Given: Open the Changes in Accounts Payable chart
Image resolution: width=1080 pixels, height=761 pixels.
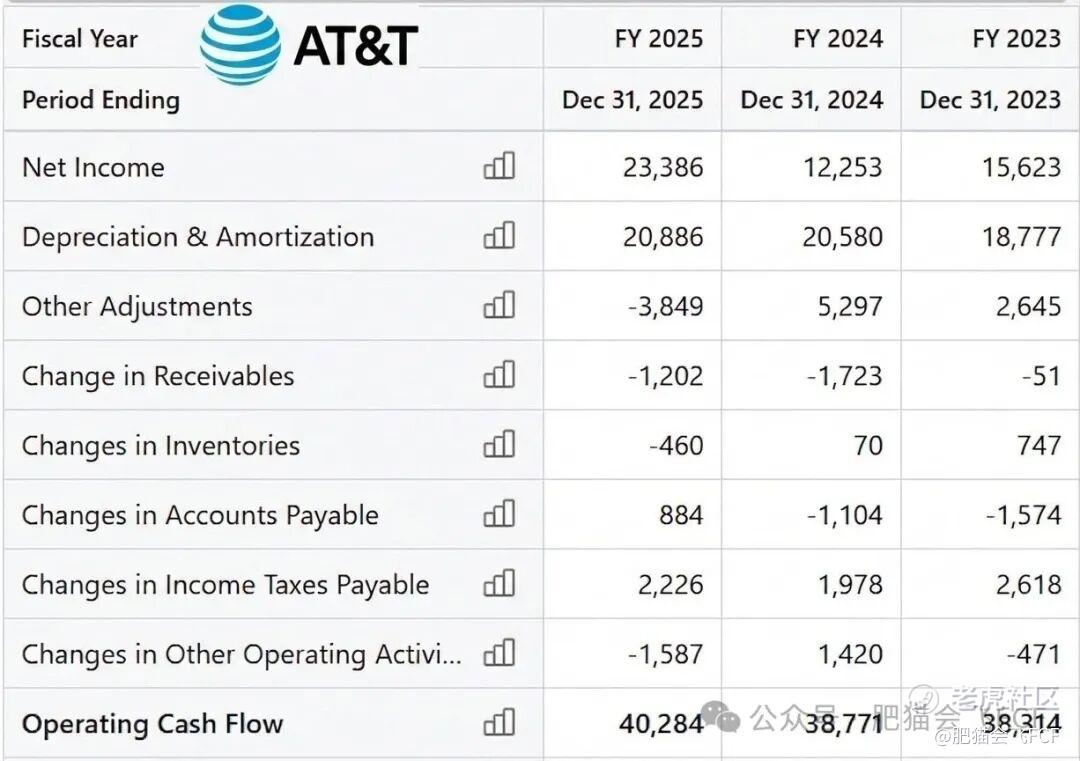Looking at the screenshot, I should click(499, 514).
